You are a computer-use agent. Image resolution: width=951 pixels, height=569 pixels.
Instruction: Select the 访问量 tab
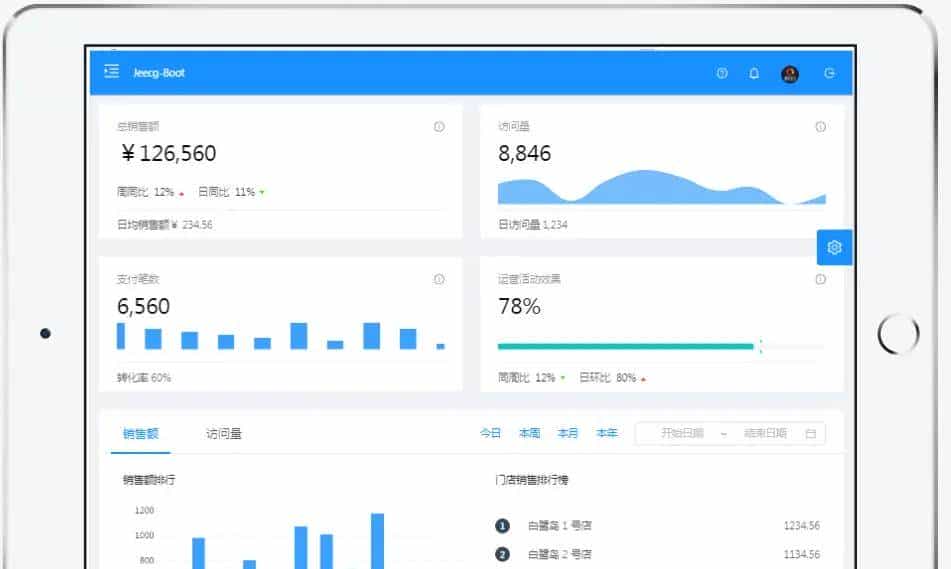click(224, 434)
